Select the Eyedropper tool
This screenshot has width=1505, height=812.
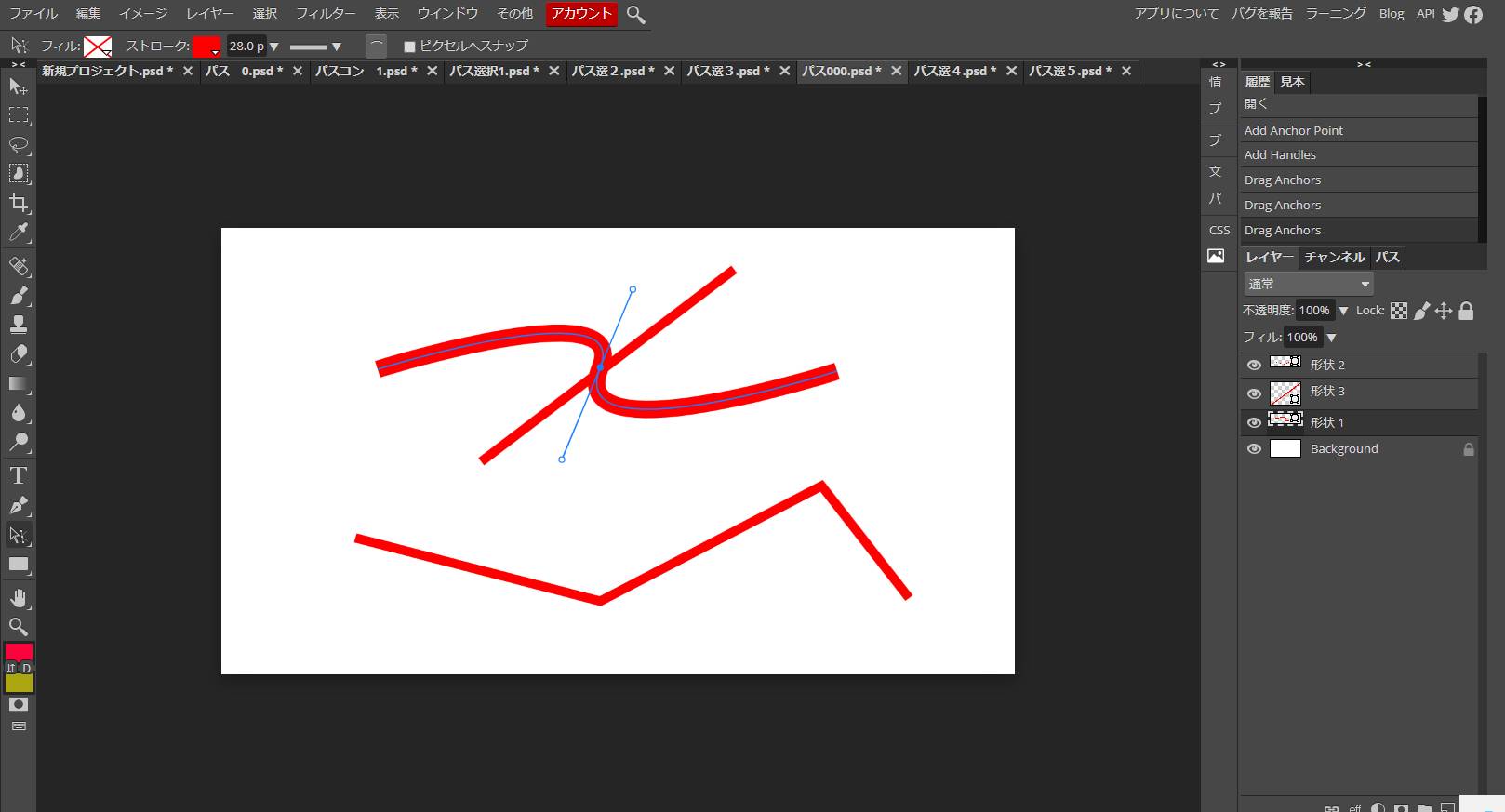pyautogui.click(x=19, y=233)
